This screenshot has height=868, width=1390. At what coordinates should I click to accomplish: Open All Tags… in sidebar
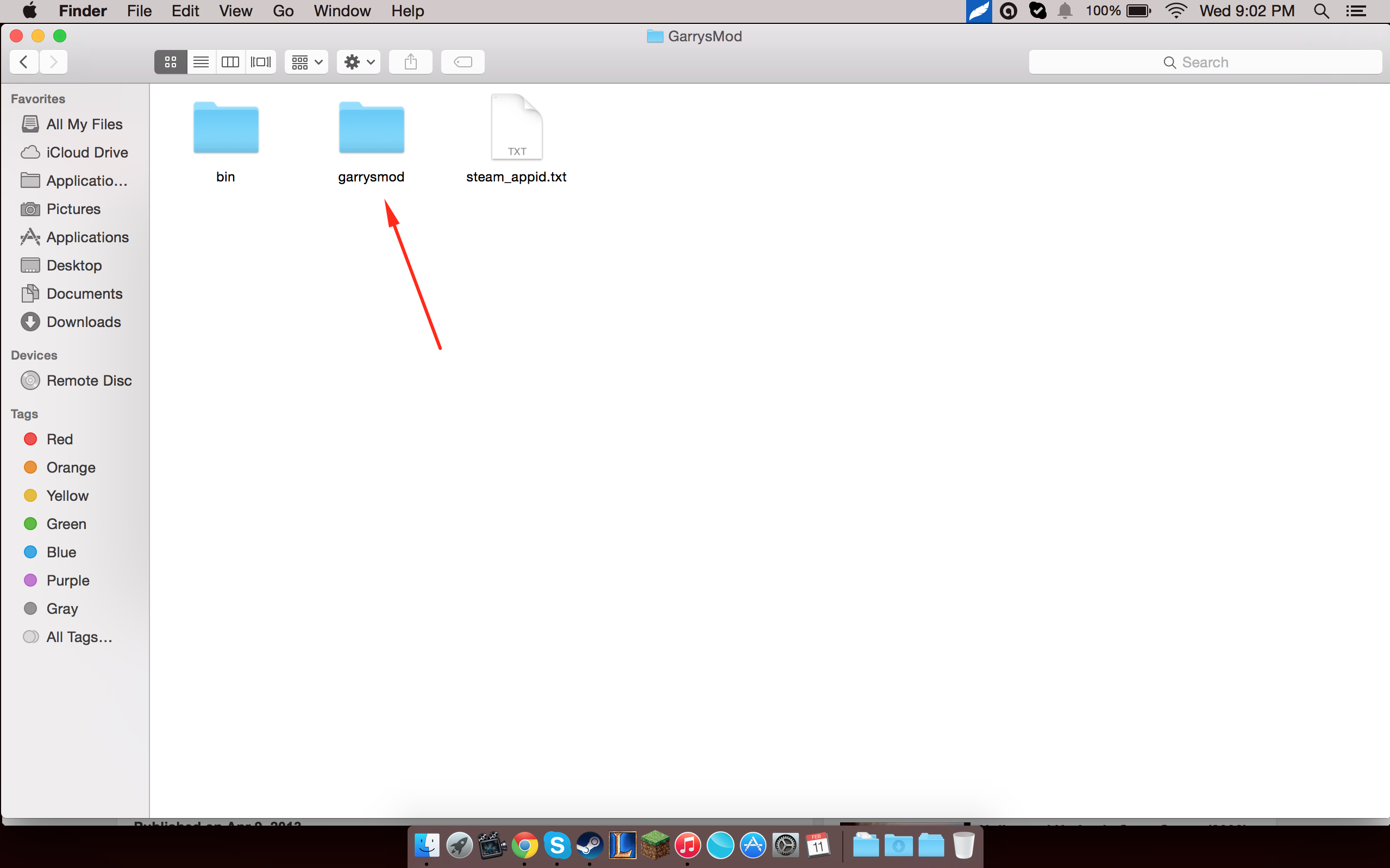tap(79, 637)
